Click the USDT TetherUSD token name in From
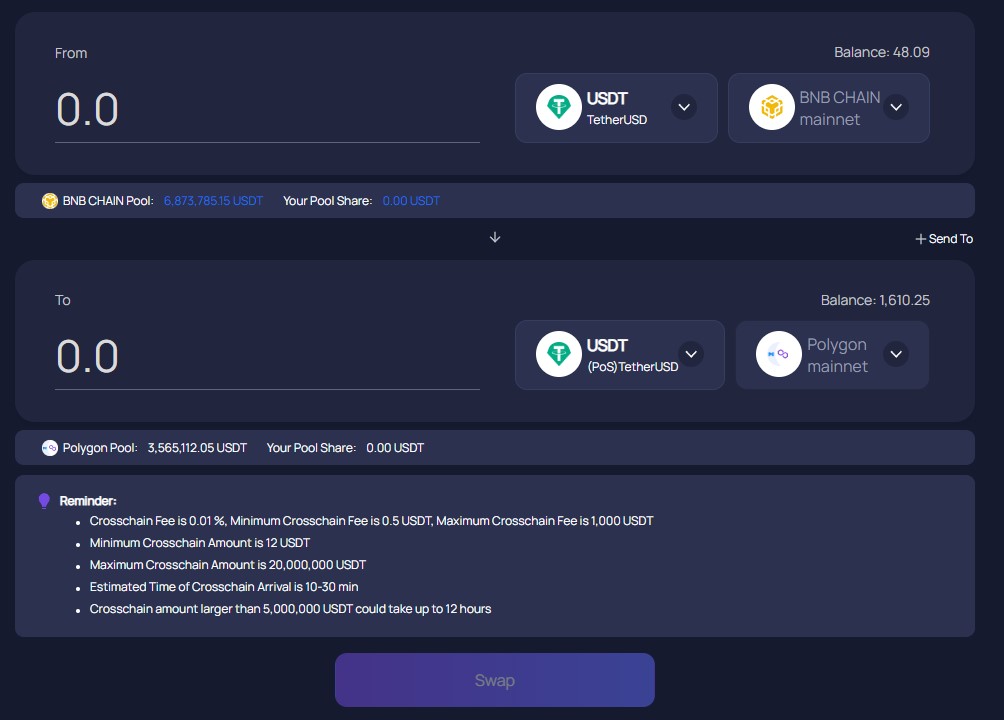The image size is (1004, 720). tap(617, 108)
